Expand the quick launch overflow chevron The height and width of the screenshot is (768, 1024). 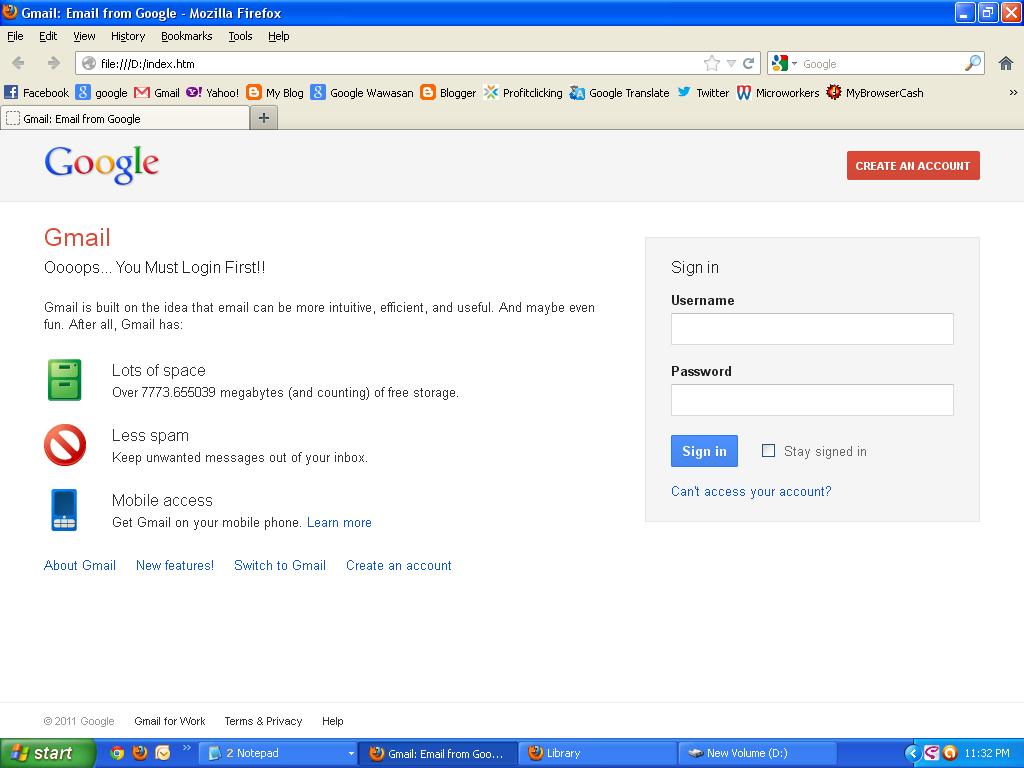186,747
